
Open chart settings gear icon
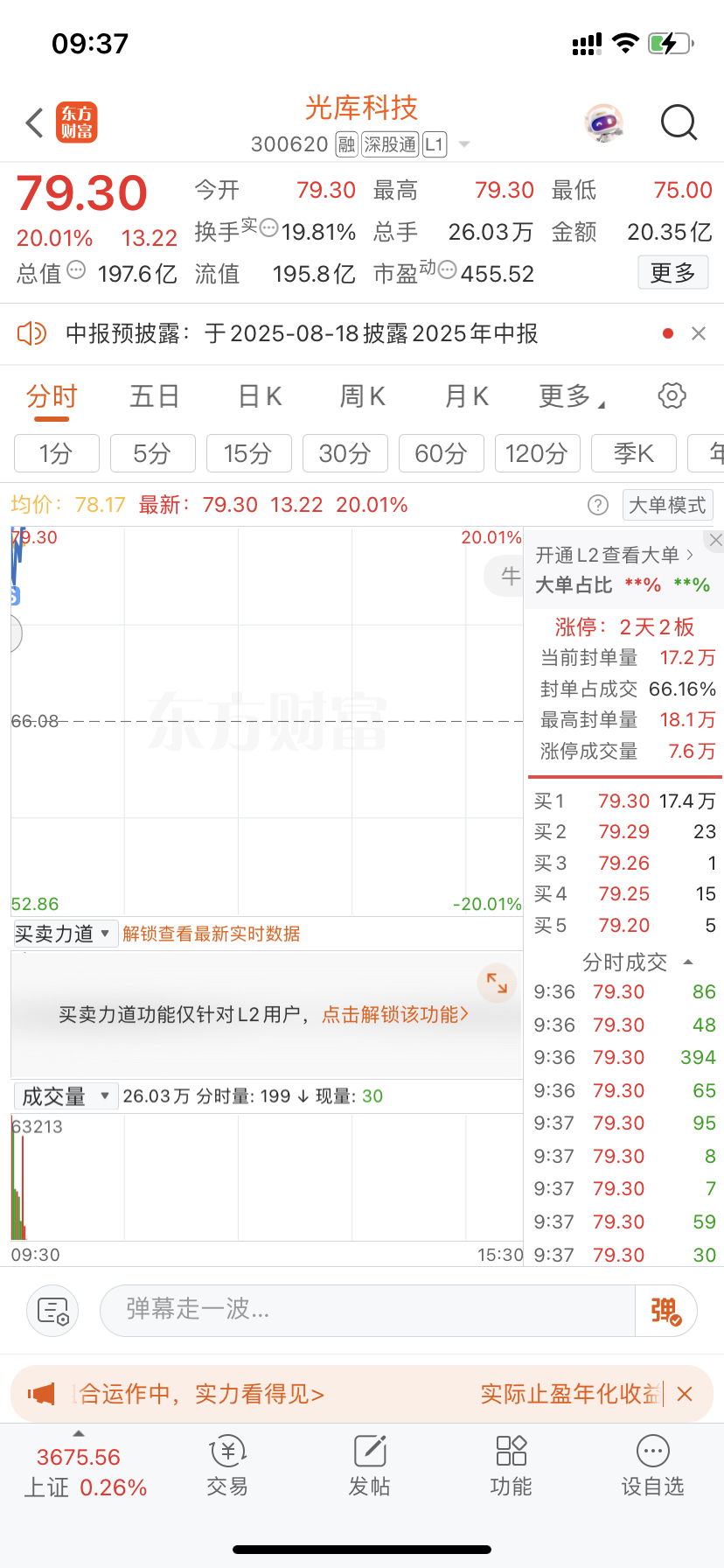[x=672, y=395]
